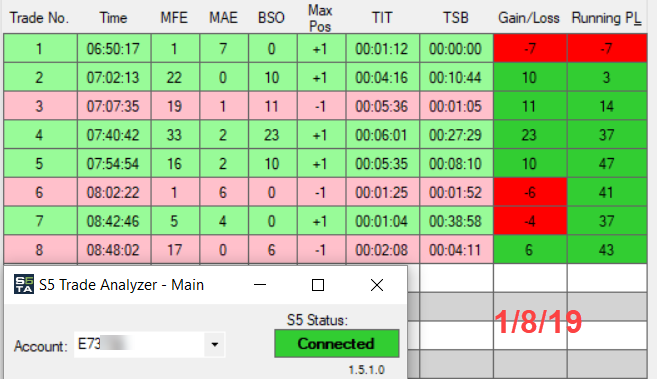Click Gain/Loss -7 cell in trade 1
The width and height of the screenshot is (657, 379).
530,49
